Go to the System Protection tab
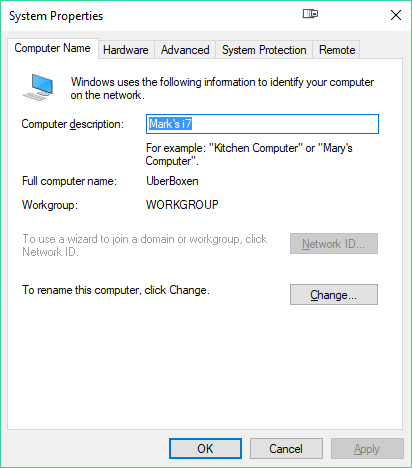The width and height of the screenshot is (412, 468). coord(264,50)
